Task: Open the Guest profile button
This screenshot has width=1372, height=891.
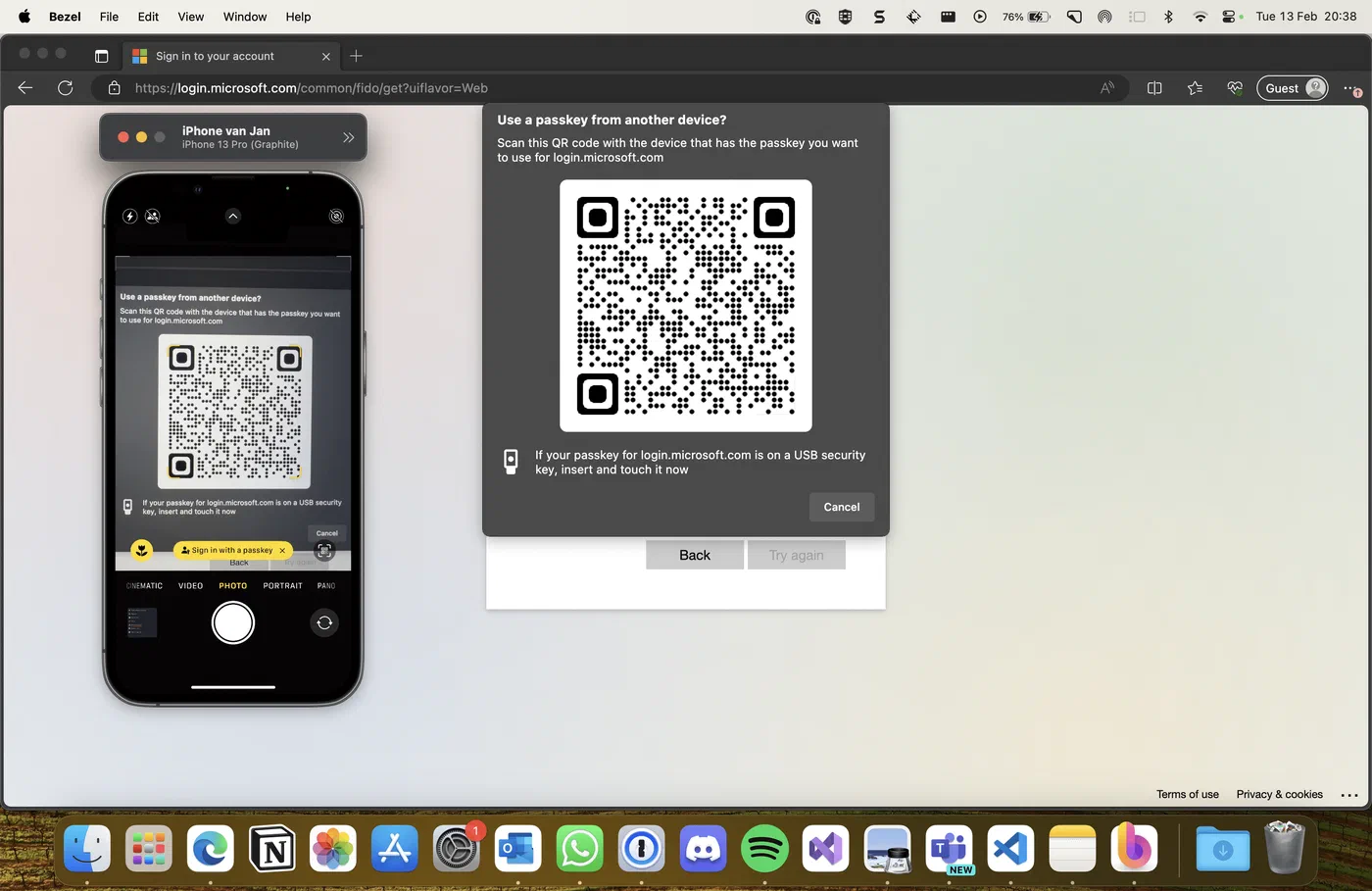Action: [x=1293, y=88]
